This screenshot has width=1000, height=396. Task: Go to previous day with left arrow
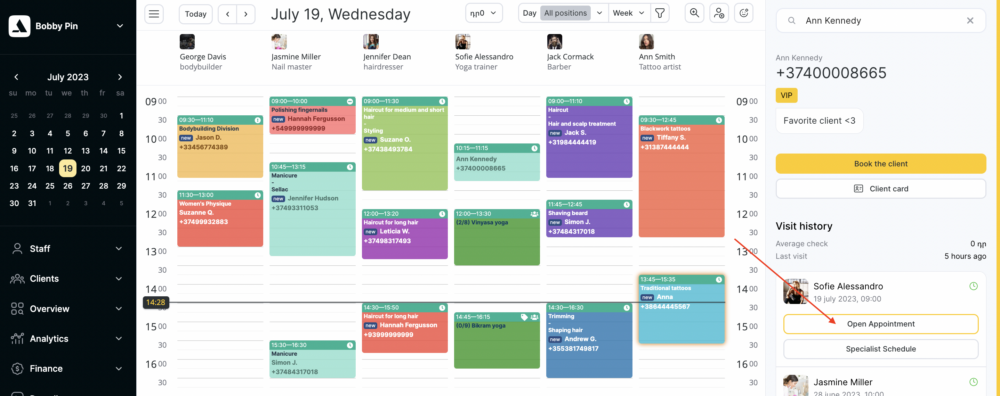[x=228, y=13]
